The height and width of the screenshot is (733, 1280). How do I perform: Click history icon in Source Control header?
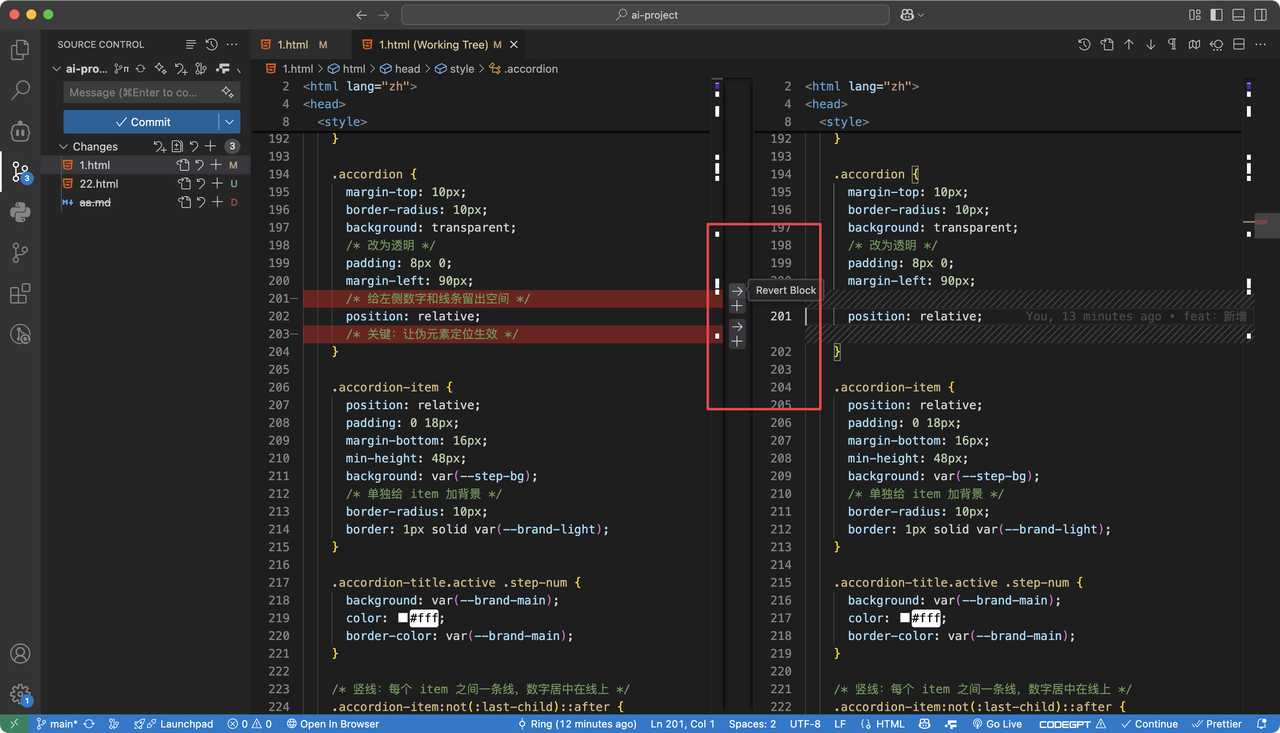click(211, 44)
